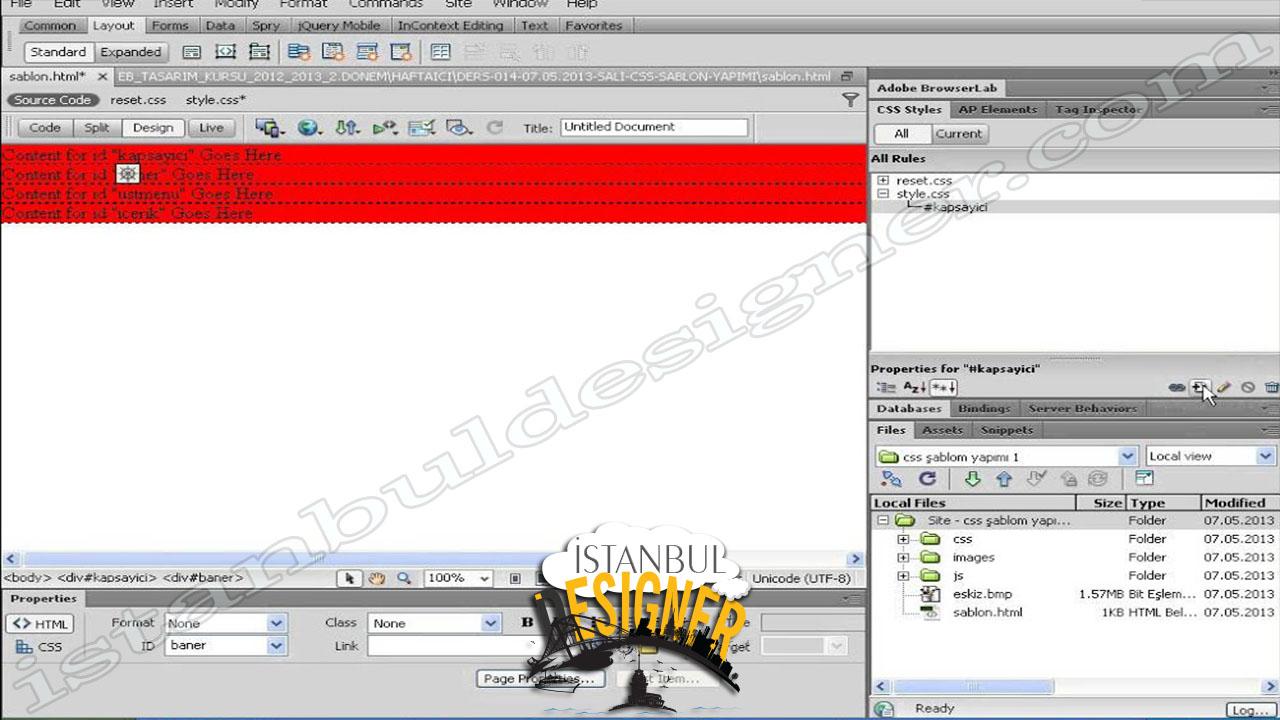Expand the images folder in Files panel
This screenshot has height=720, width=1280.
point(903,557)
